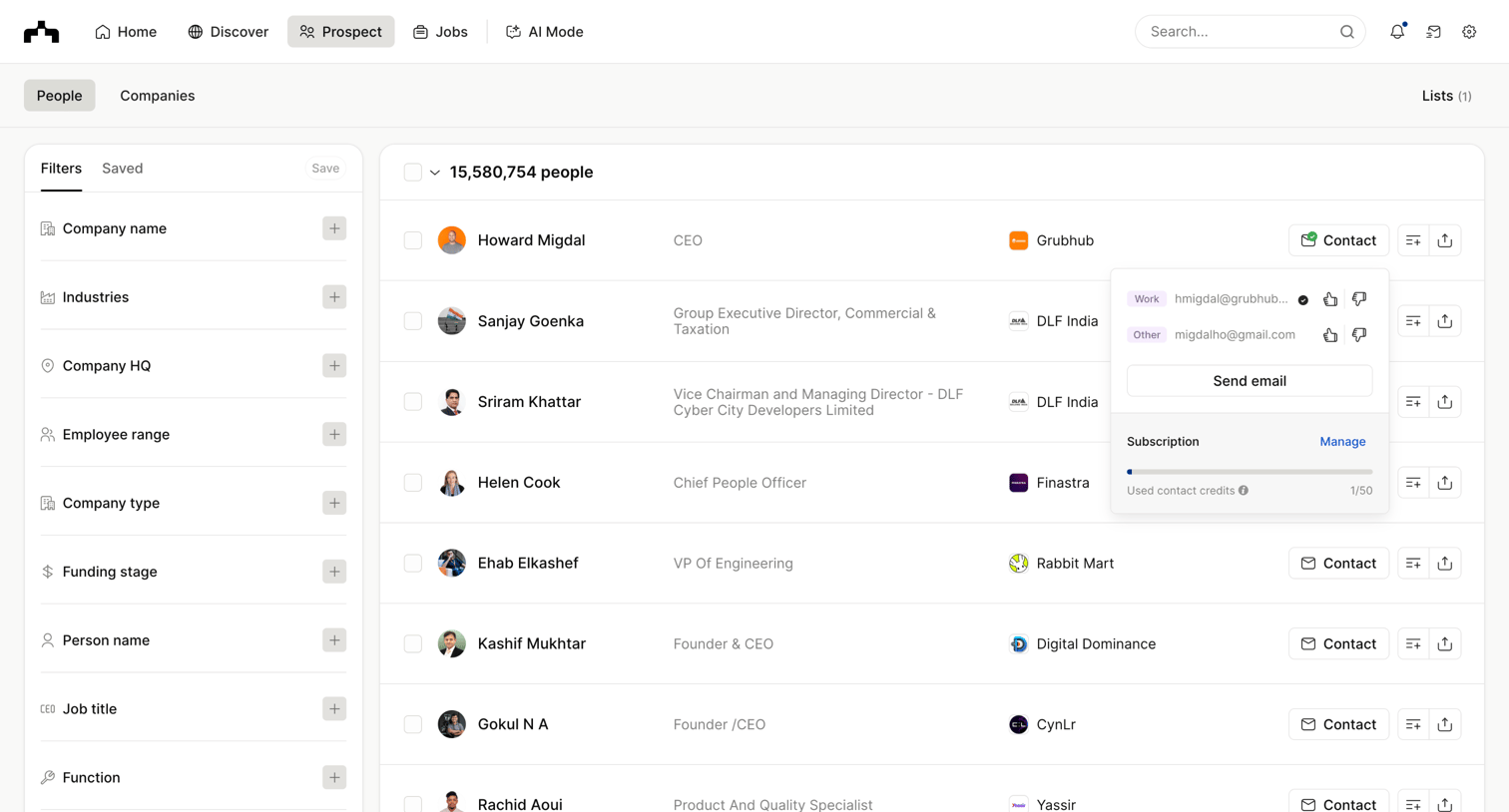Click info icon next to Used contact credits
This screenshot has width=1509, height=812.
click(x=1244, y=491)
